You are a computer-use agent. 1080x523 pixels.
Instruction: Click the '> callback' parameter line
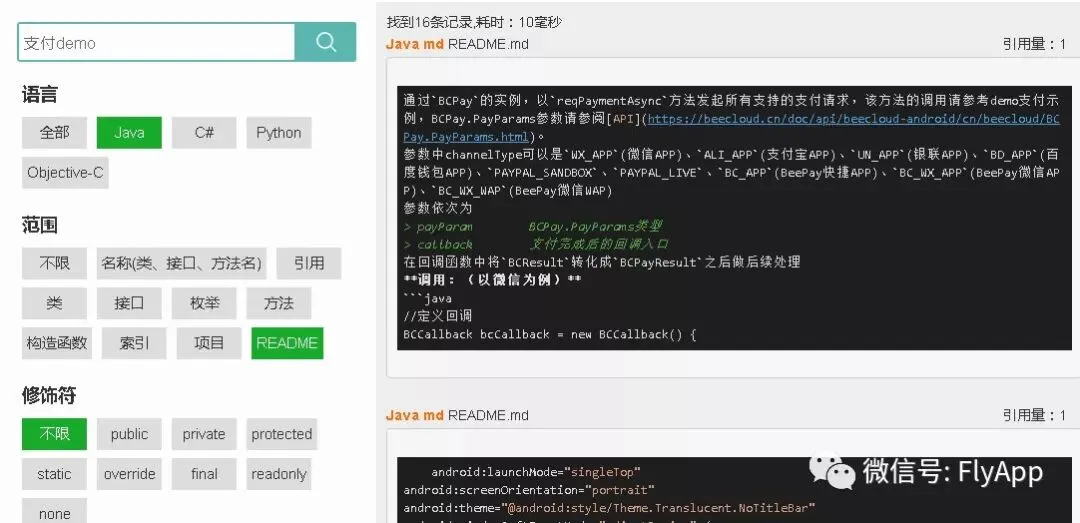(x=537, y=244)
